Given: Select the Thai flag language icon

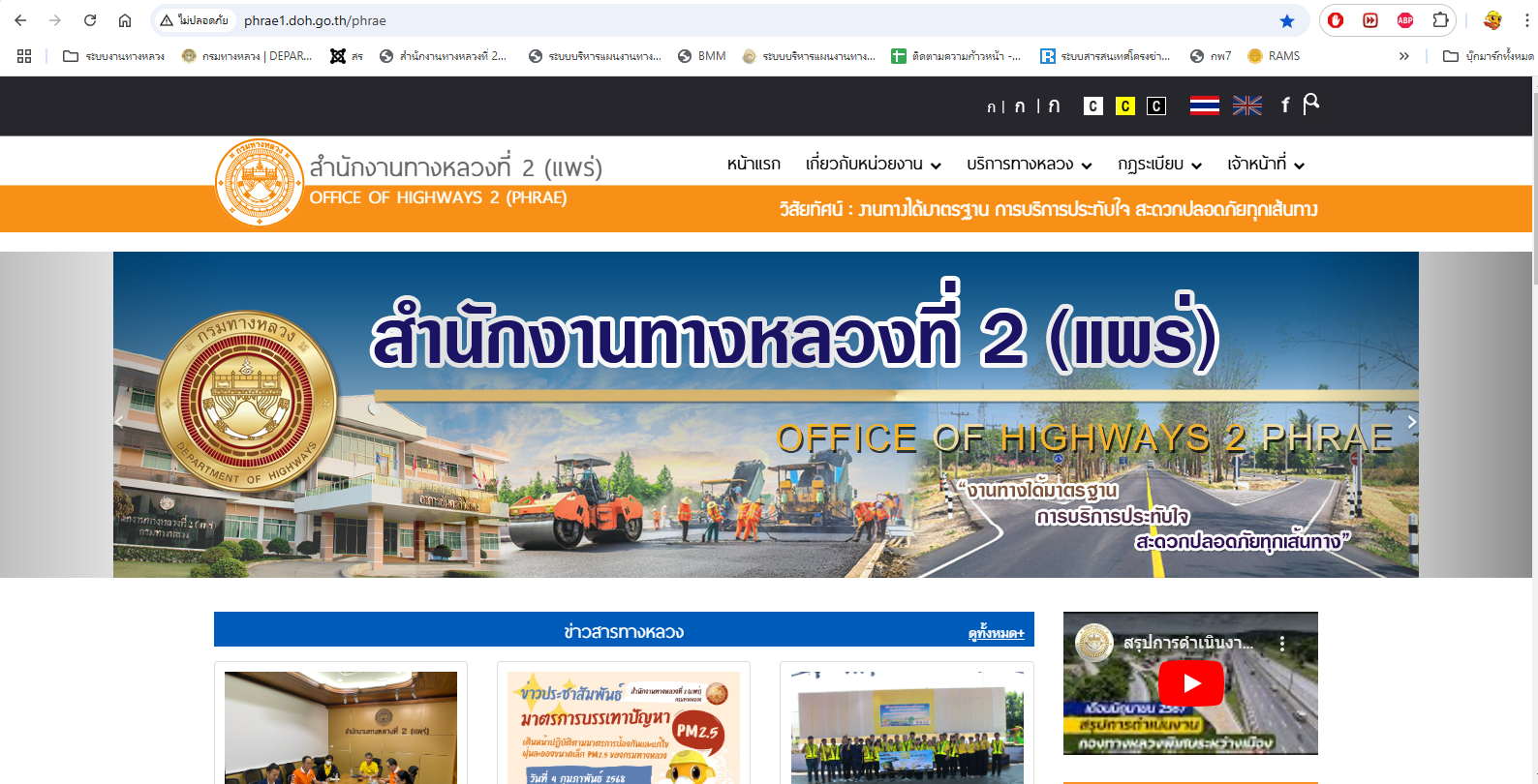Looking at the screenshot, I should pos(1204,106).
